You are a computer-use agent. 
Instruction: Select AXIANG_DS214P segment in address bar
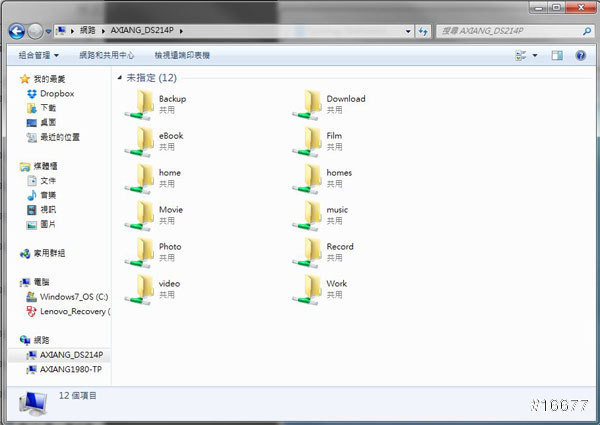[x=142, y=30]
